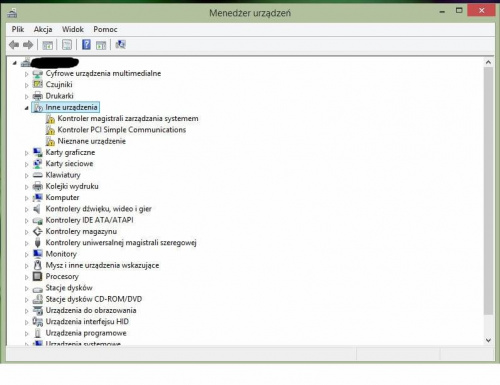Open the Akcja menu
Image resolution: width=500 pixels, height=385 pixels.
pyautogui.click(x=43, y=29)
